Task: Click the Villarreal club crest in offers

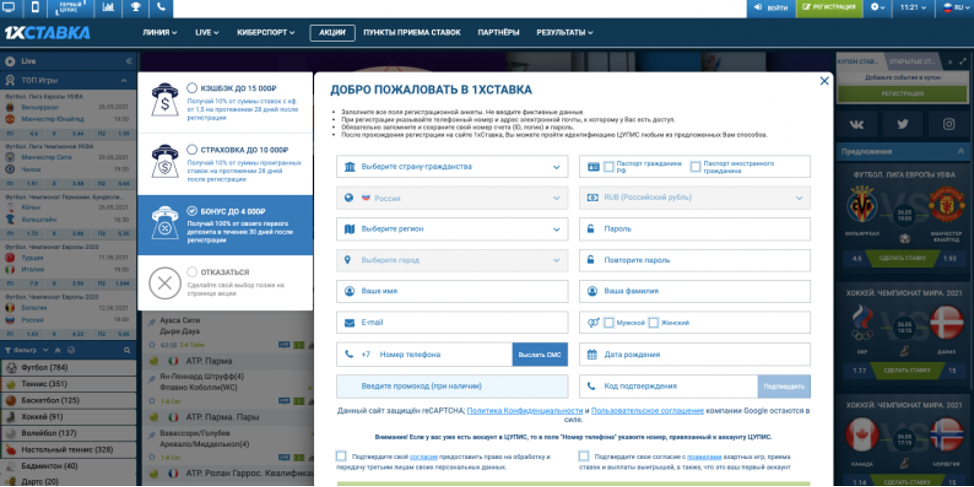Action: (x=863, y=203)
